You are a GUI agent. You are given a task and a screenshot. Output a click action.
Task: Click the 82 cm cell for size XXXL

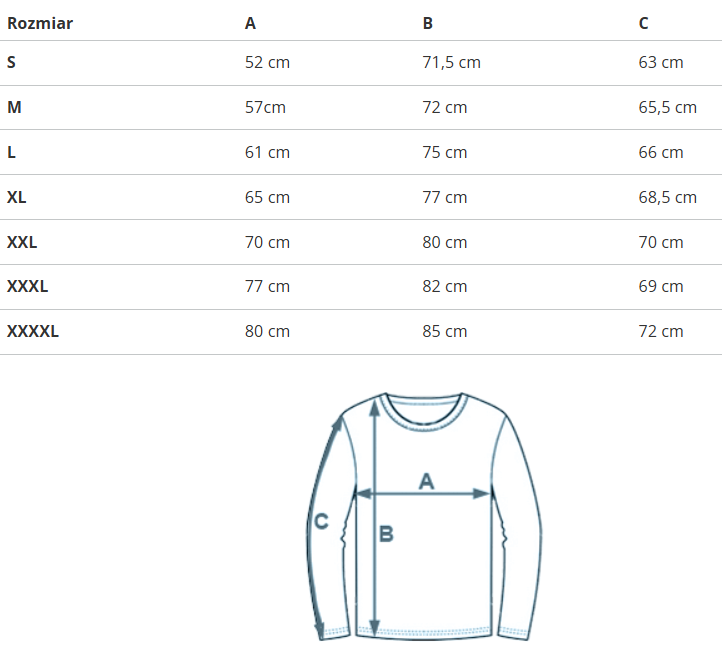445,286
